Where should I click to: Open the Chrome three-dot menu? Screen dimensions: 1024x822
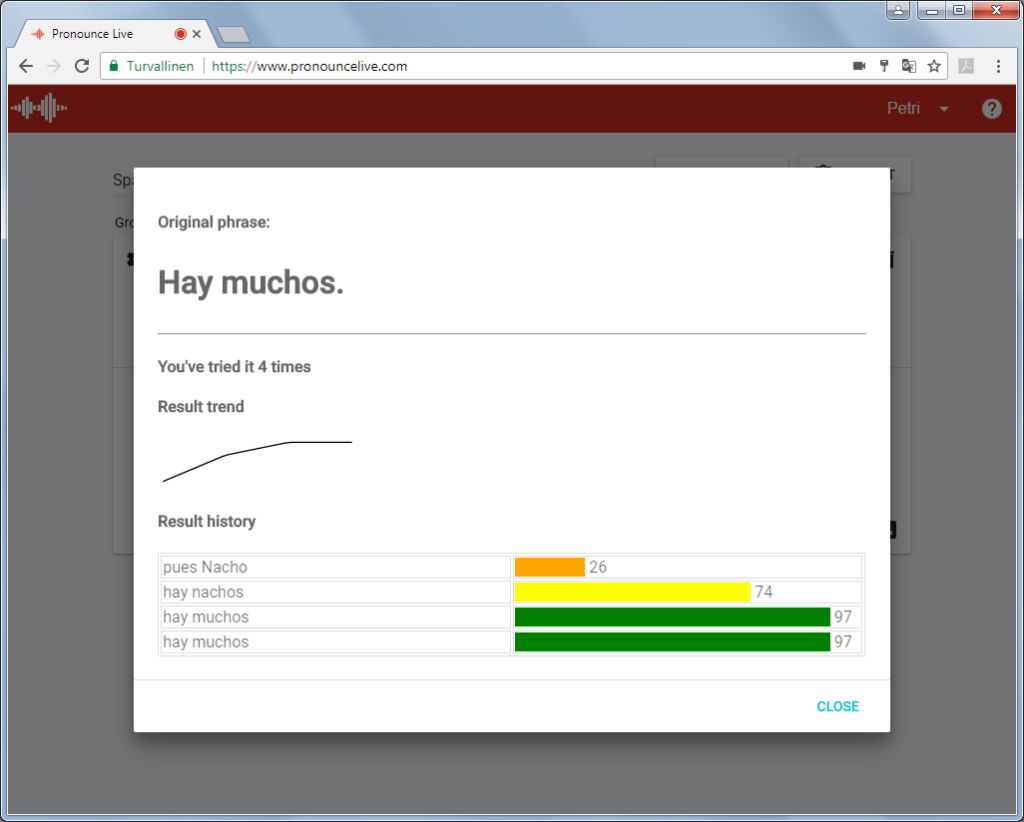pyautogui.click(x=998, y=66)
